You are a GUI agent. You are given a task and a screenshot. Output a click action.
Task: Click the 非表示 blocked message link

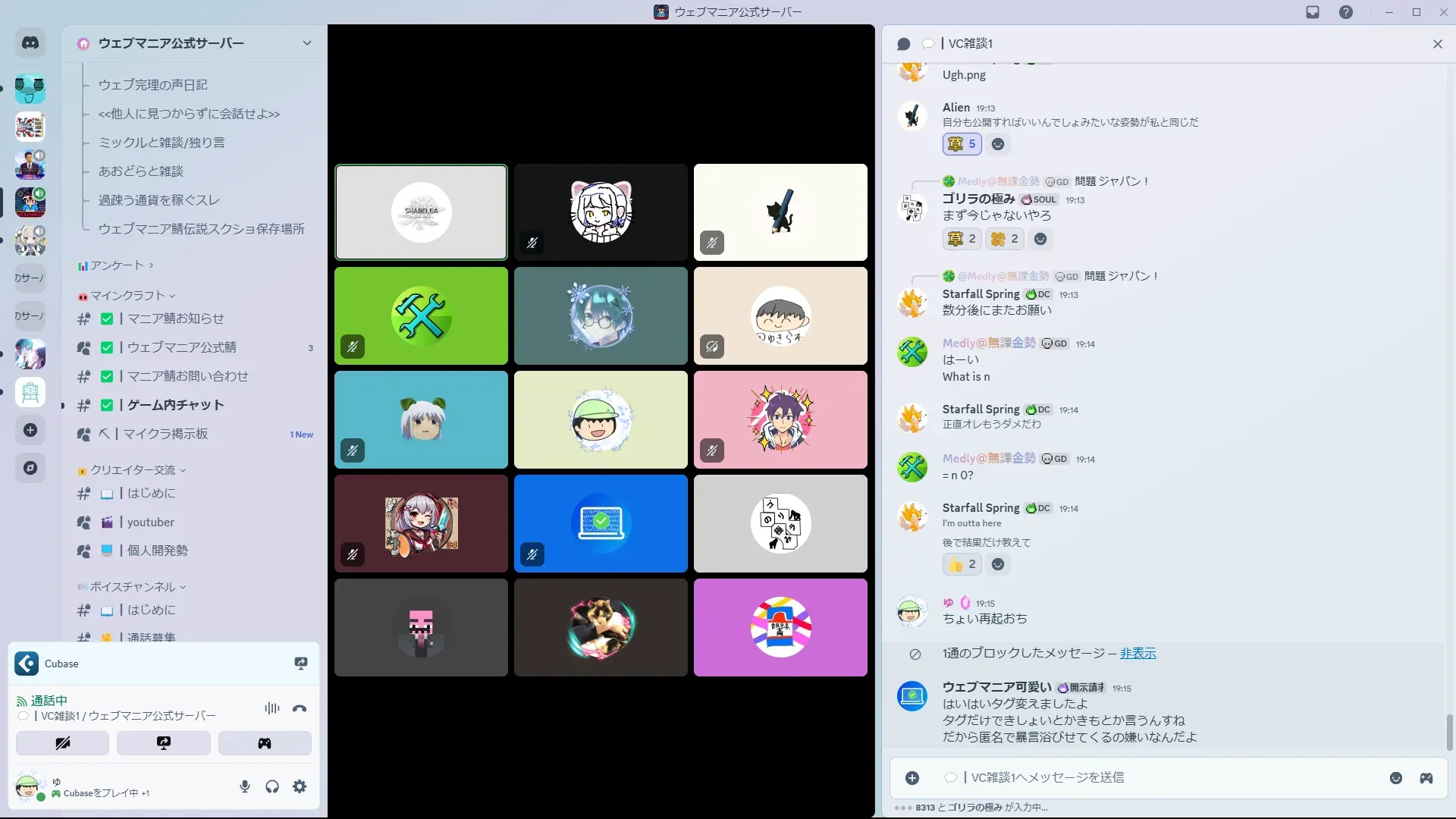click(x=1137, y=653)
